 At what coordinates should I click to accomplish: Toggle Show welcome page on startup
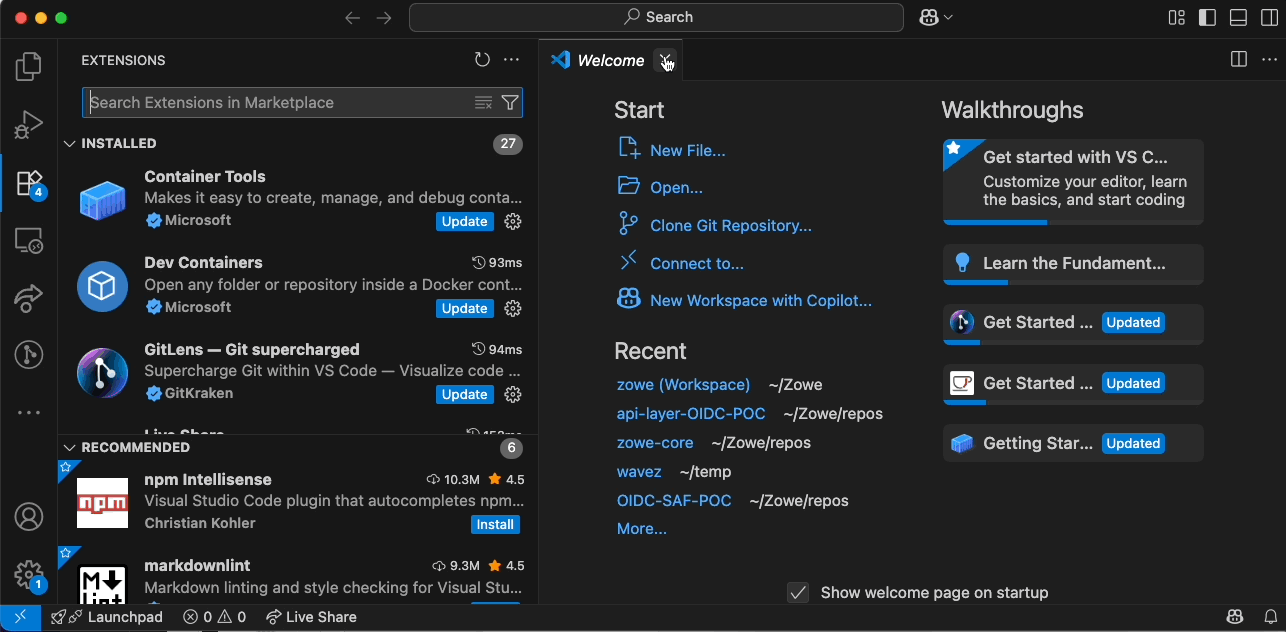click(x=798, y=592)
